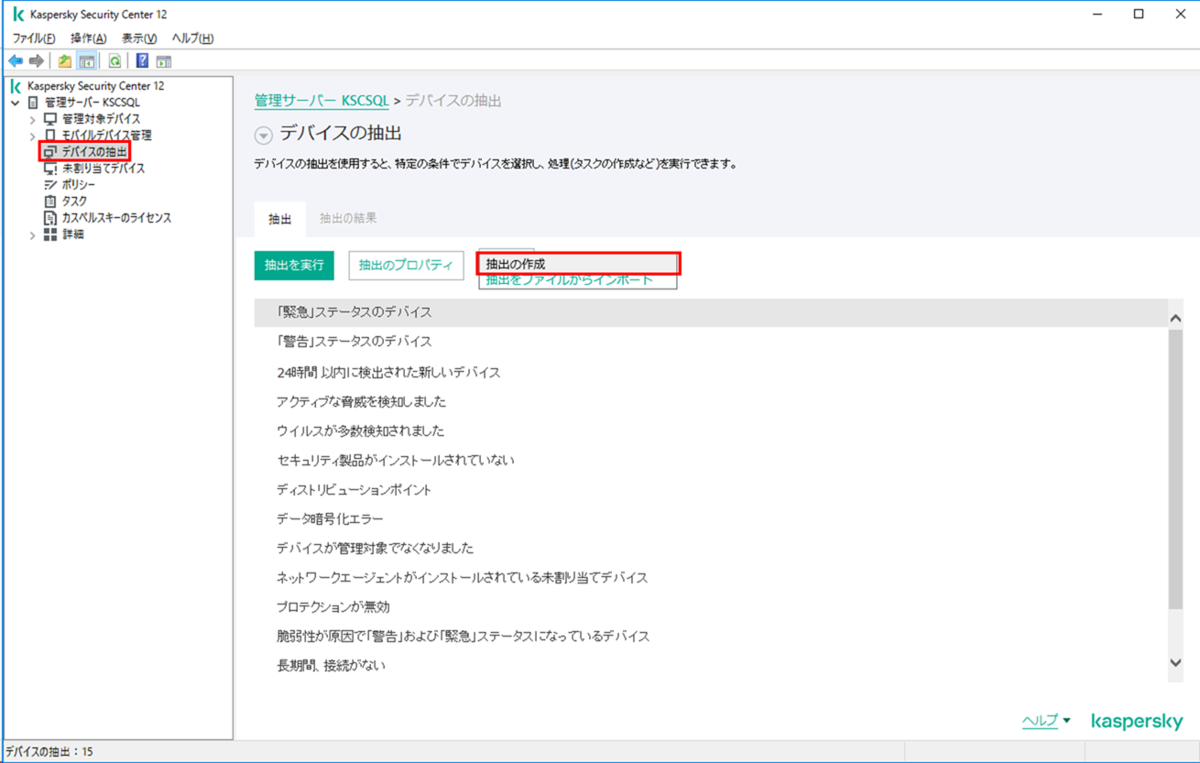Select モバイルデバイス管理 in the tree
Viewport: 1200px width, 763px height.
pyautogui.click(x=106, y=134)
